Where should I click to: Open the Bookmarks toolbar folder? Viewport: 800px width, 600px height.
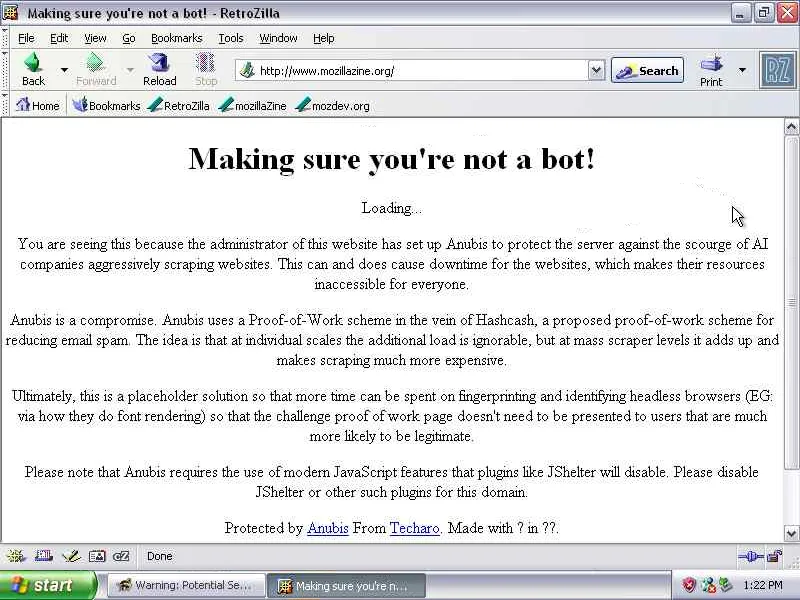click(106, 106)
